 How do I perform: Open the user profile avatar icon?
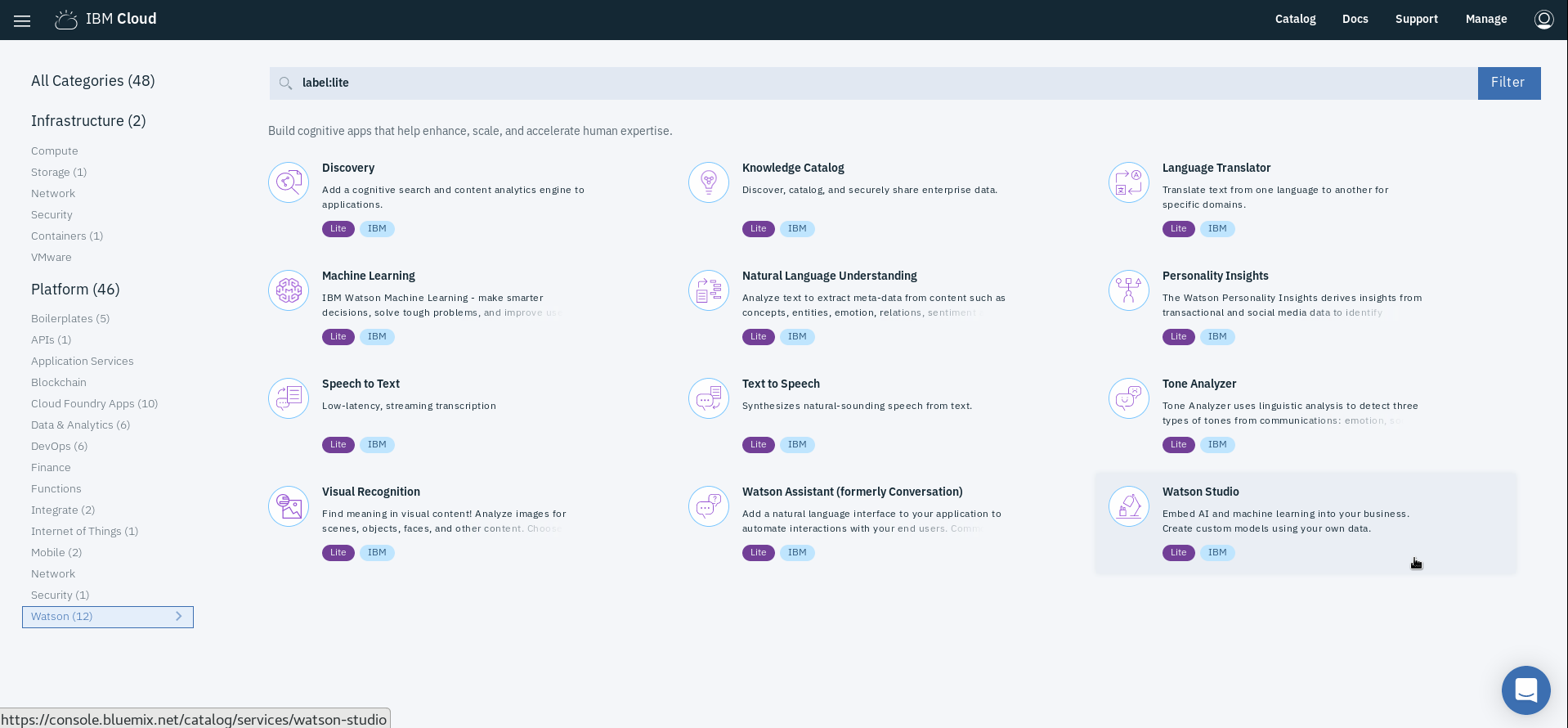point(1543,20)
